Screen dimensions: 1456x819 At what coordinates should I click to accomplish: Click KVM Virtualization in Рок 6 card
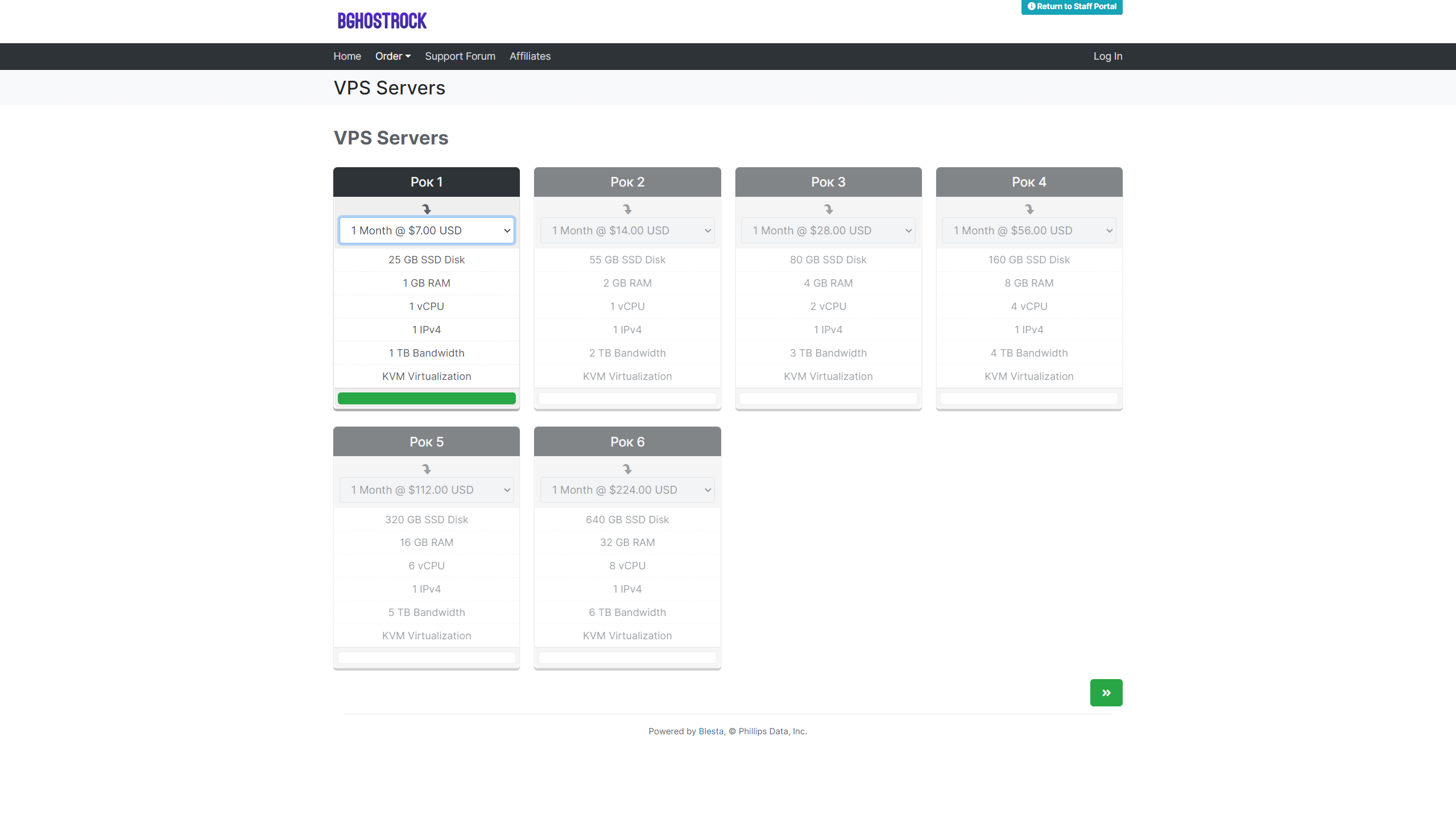pyautogui.click(x=627, y=636)
